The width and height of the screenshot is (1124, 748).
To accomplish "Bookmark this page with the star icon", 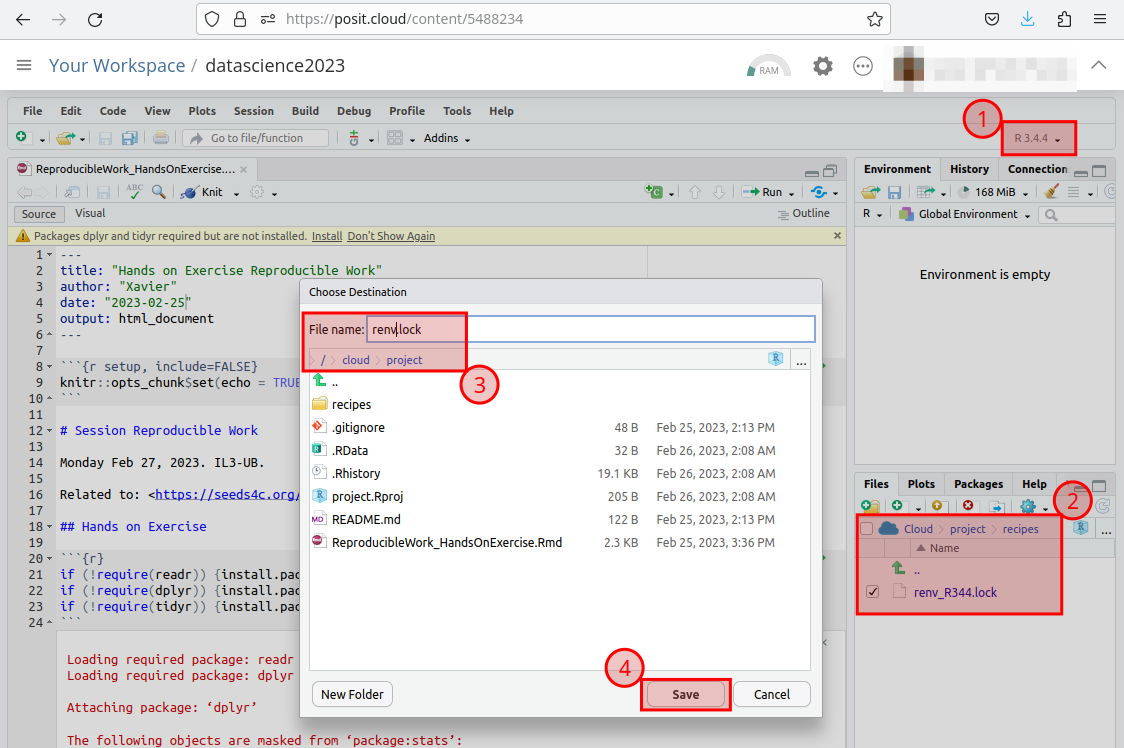I will (x=875, y=19).
